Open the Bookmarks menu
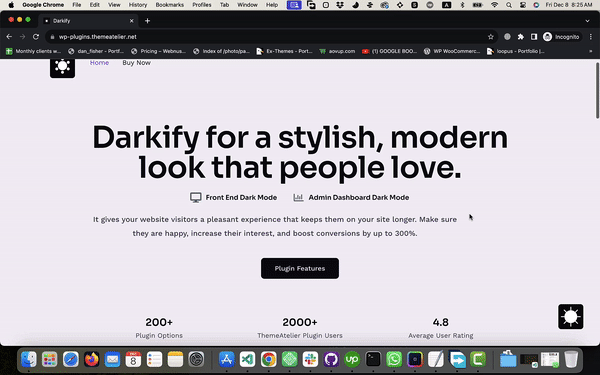Viewport: 600px width, 375px height. click(170, 5)
